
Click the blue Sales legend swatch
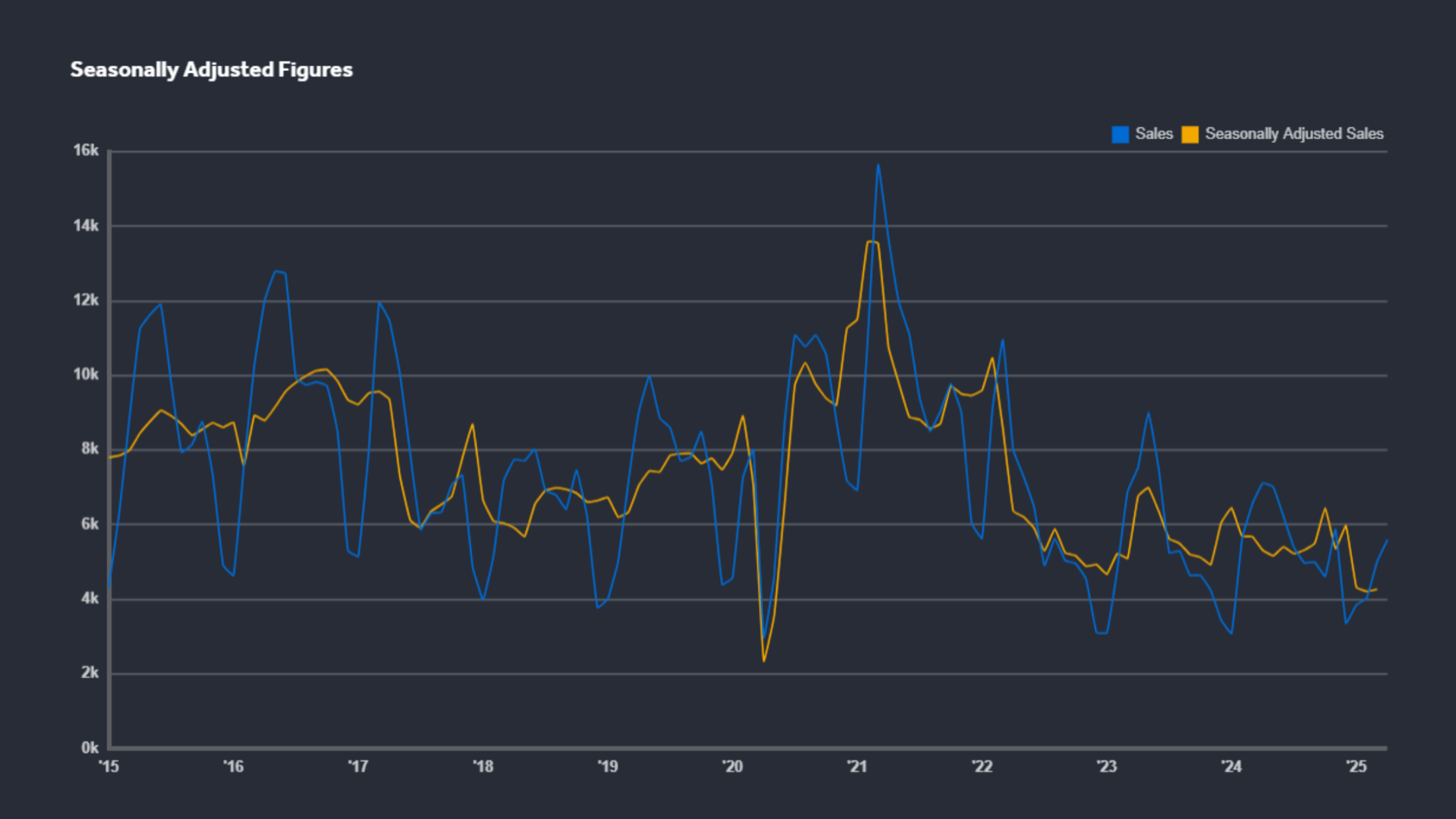coord(1120,134)
